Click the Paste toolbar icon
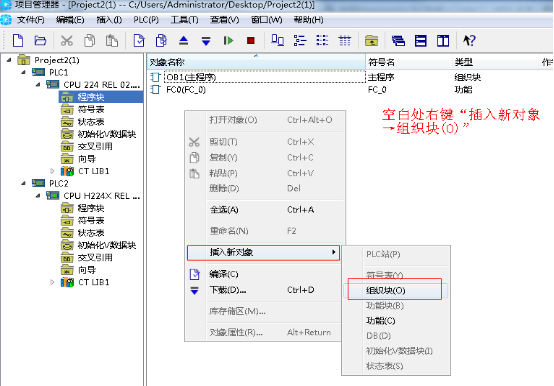 (112, 41)
